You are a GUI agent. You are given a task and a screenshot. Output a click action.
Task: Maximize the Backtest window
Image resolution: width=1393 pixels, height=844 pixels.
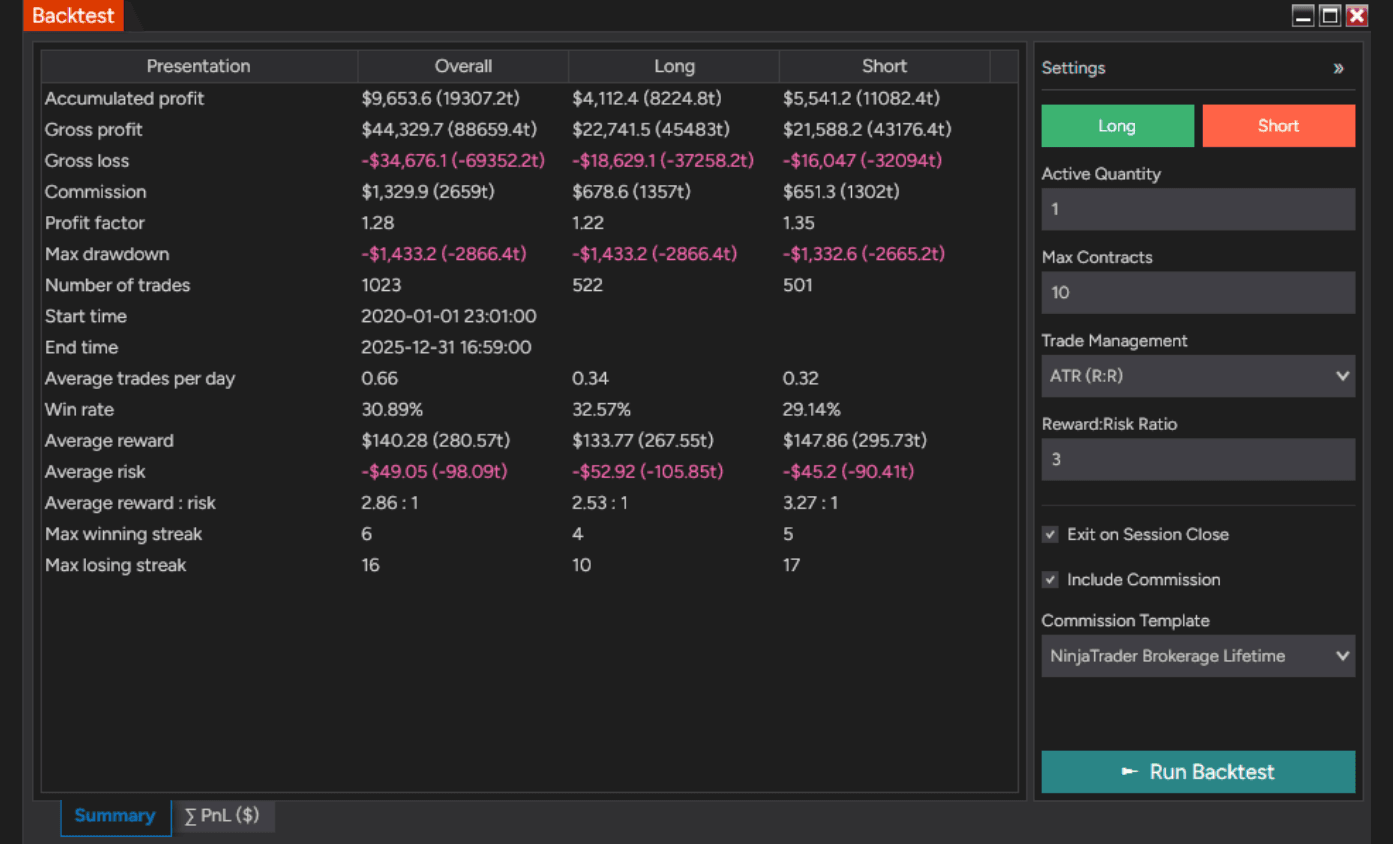tap(1330, 15)
